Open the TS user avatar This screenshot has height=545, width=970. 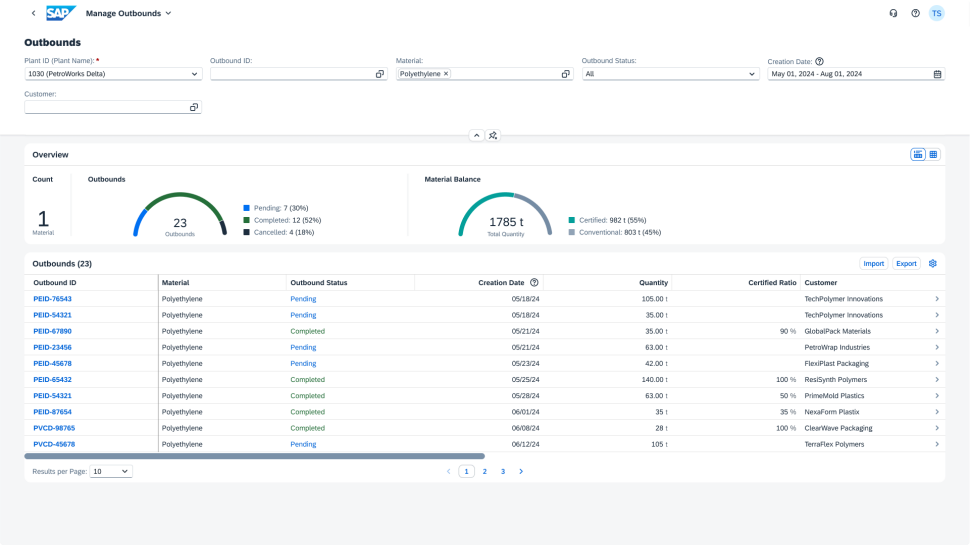[x=936, y=13]
